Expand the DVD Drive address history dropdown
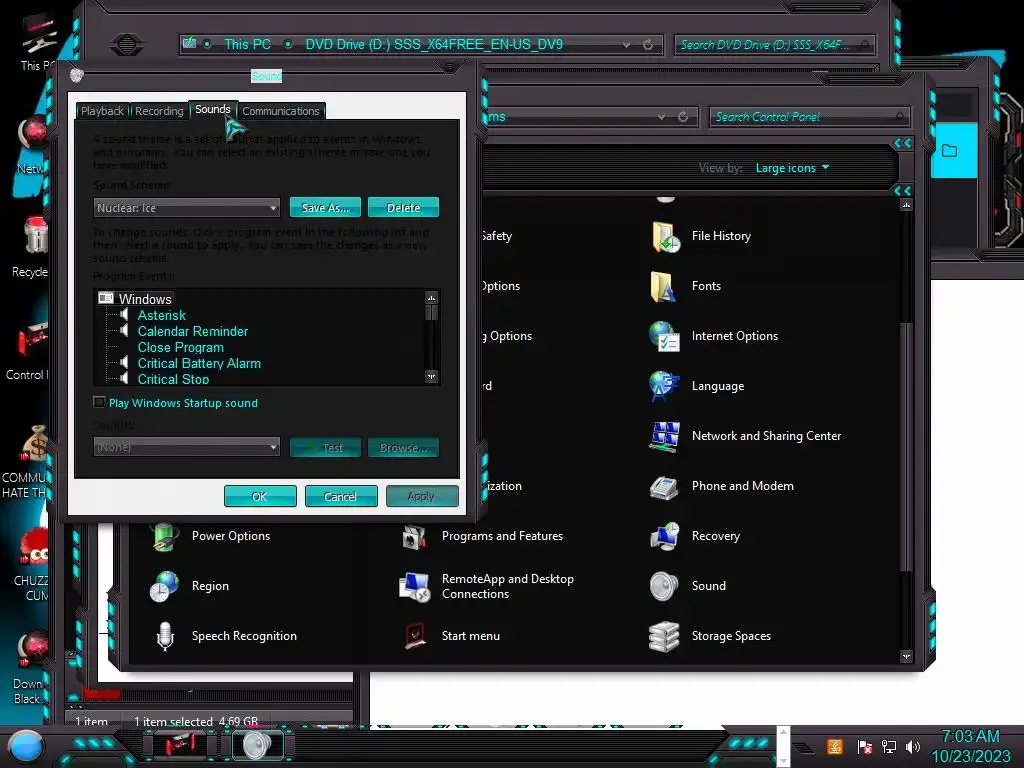The image size is (1024, 768). [626, 44]
